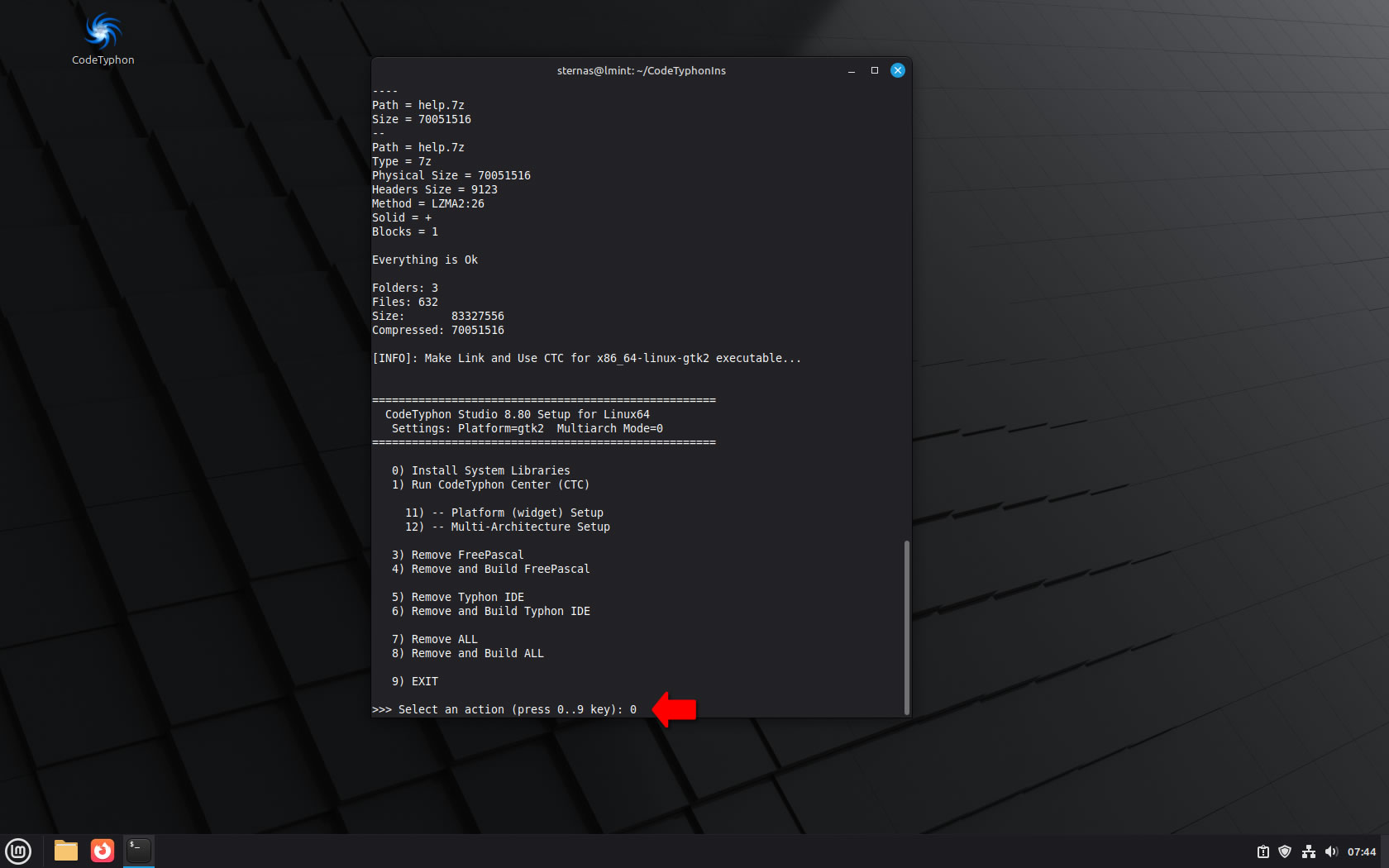Maximize the terminal window
This screenshot has height=868, width=1389.
(x=875, y=71)
